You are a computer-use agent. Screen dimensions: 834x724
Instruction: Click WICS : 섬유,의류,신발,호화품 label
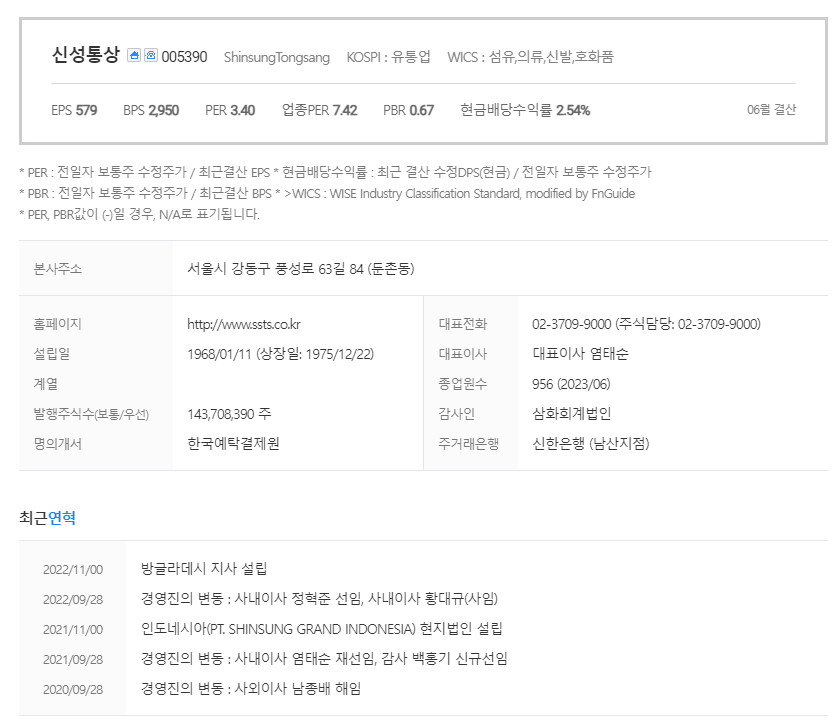click(530, 57)
